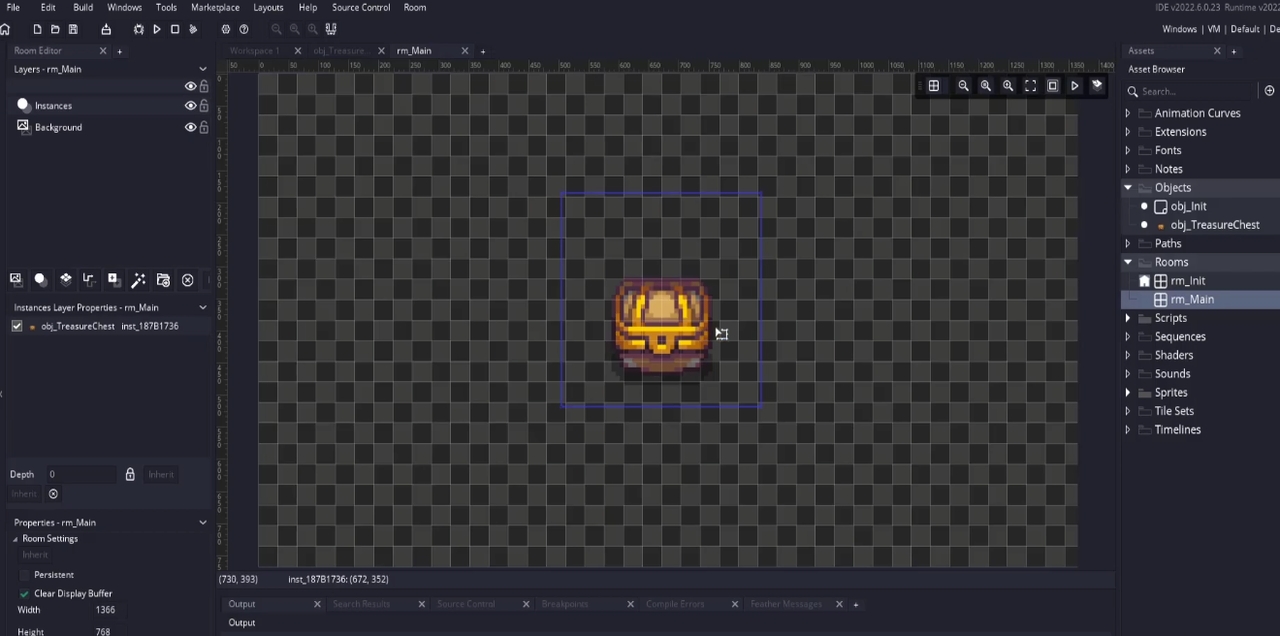Collapse the Objects folder
This screenshot has width=1280, height=636.
pos(1128,187)
